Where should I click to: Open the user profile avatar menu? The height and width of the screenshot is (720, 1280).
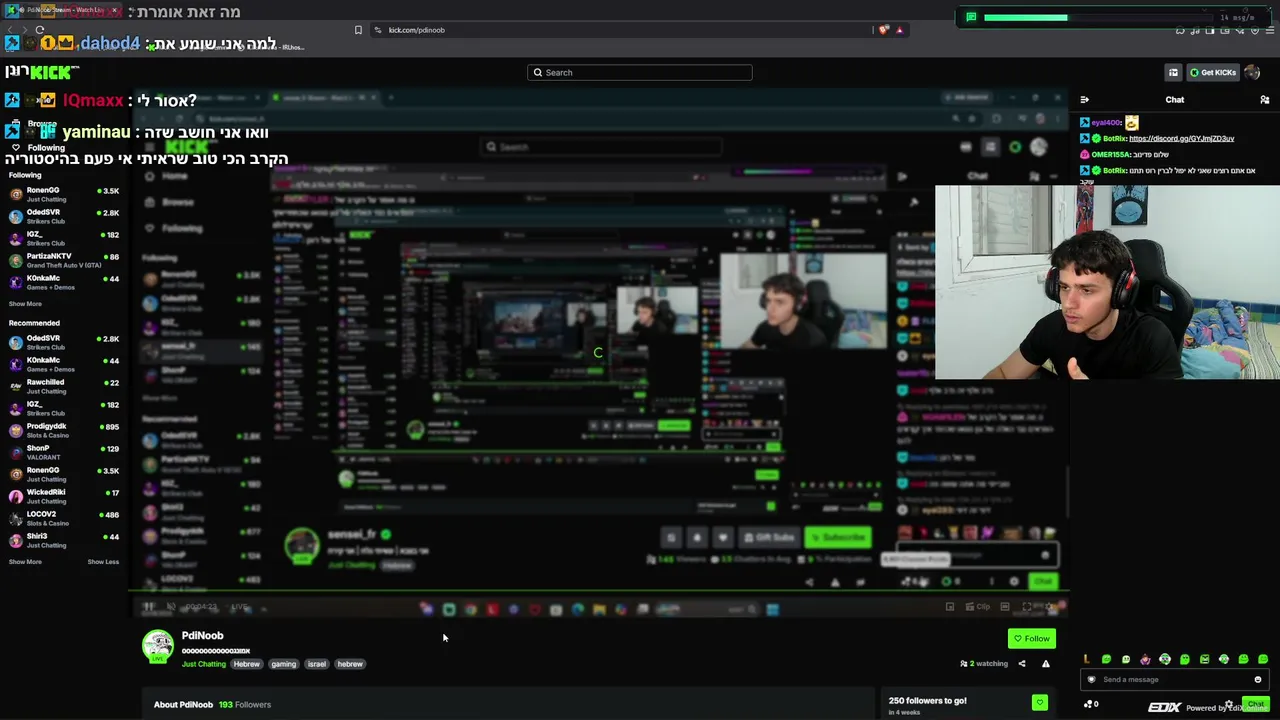click(x=1252, y=72)
